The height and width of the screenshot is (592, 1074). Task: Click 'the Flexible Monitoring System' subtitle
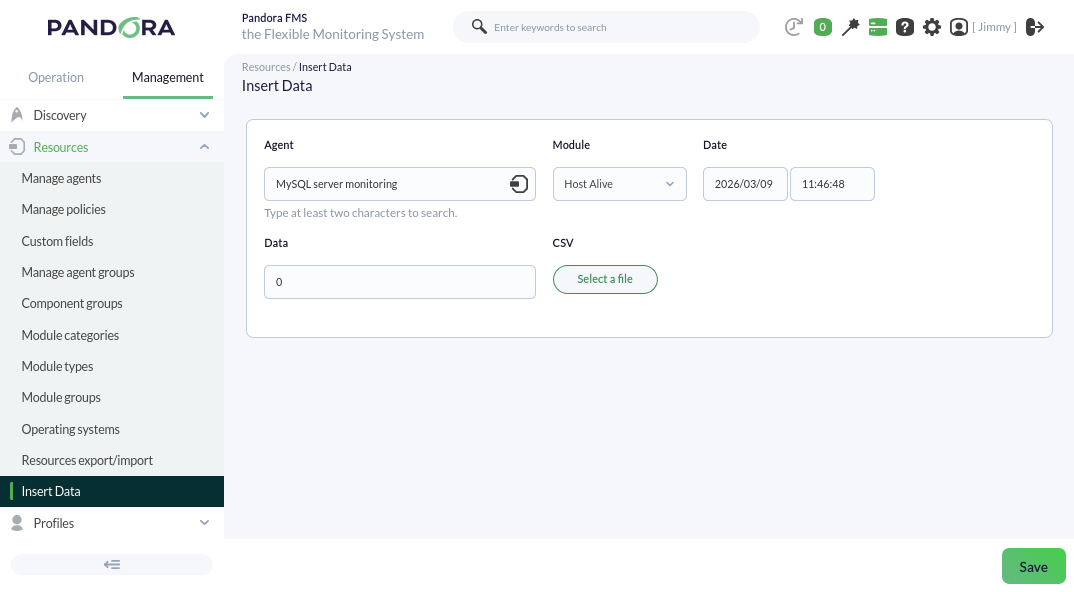coord(333,34)
